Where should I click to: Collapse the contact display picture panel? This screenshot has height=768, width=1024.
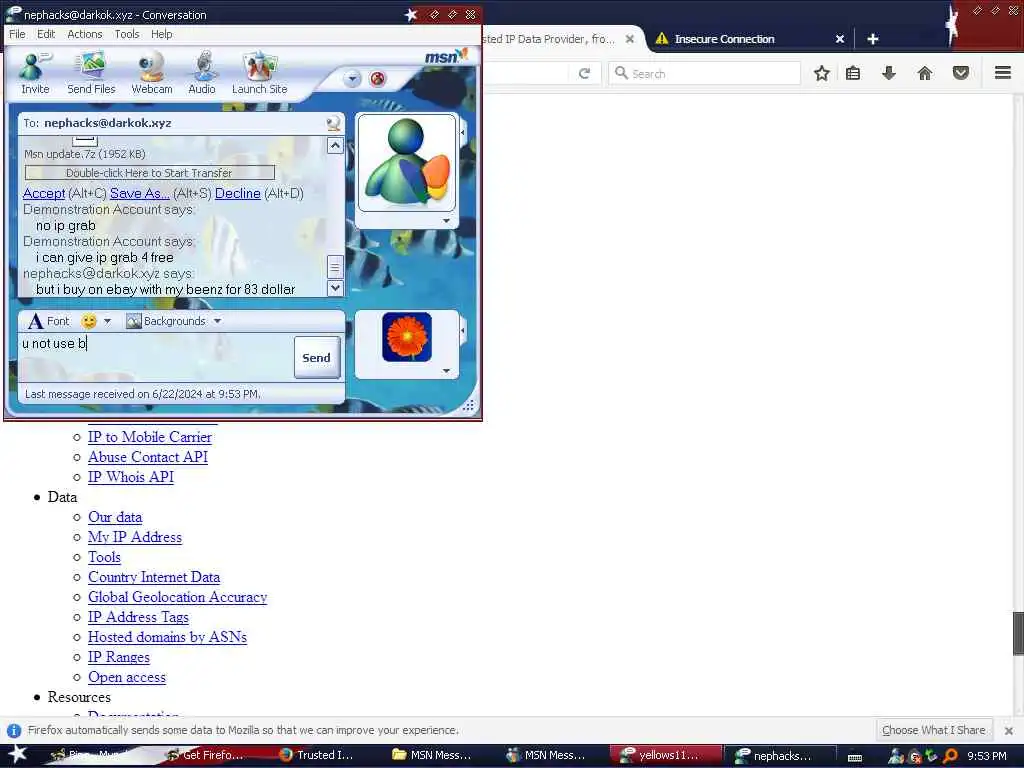[x=463, y=133]
